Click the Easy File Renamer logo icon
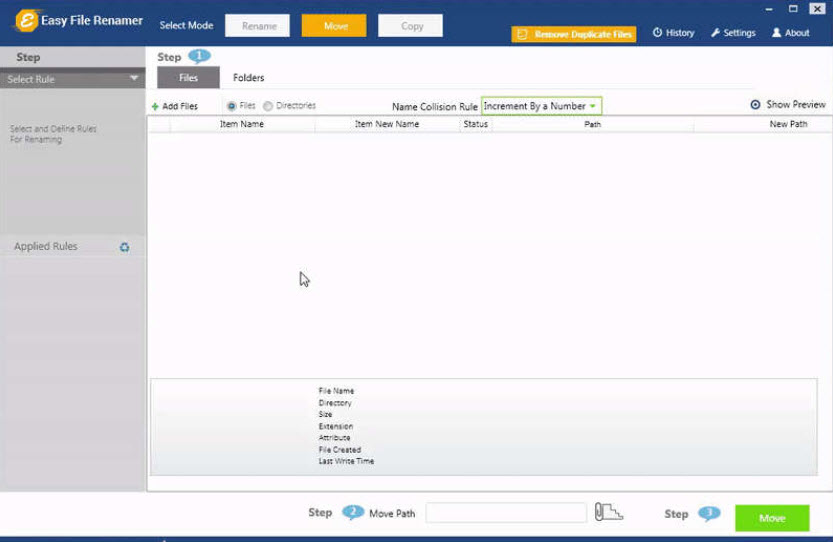The width and height of the screenshot is (833, 542). 26,21
